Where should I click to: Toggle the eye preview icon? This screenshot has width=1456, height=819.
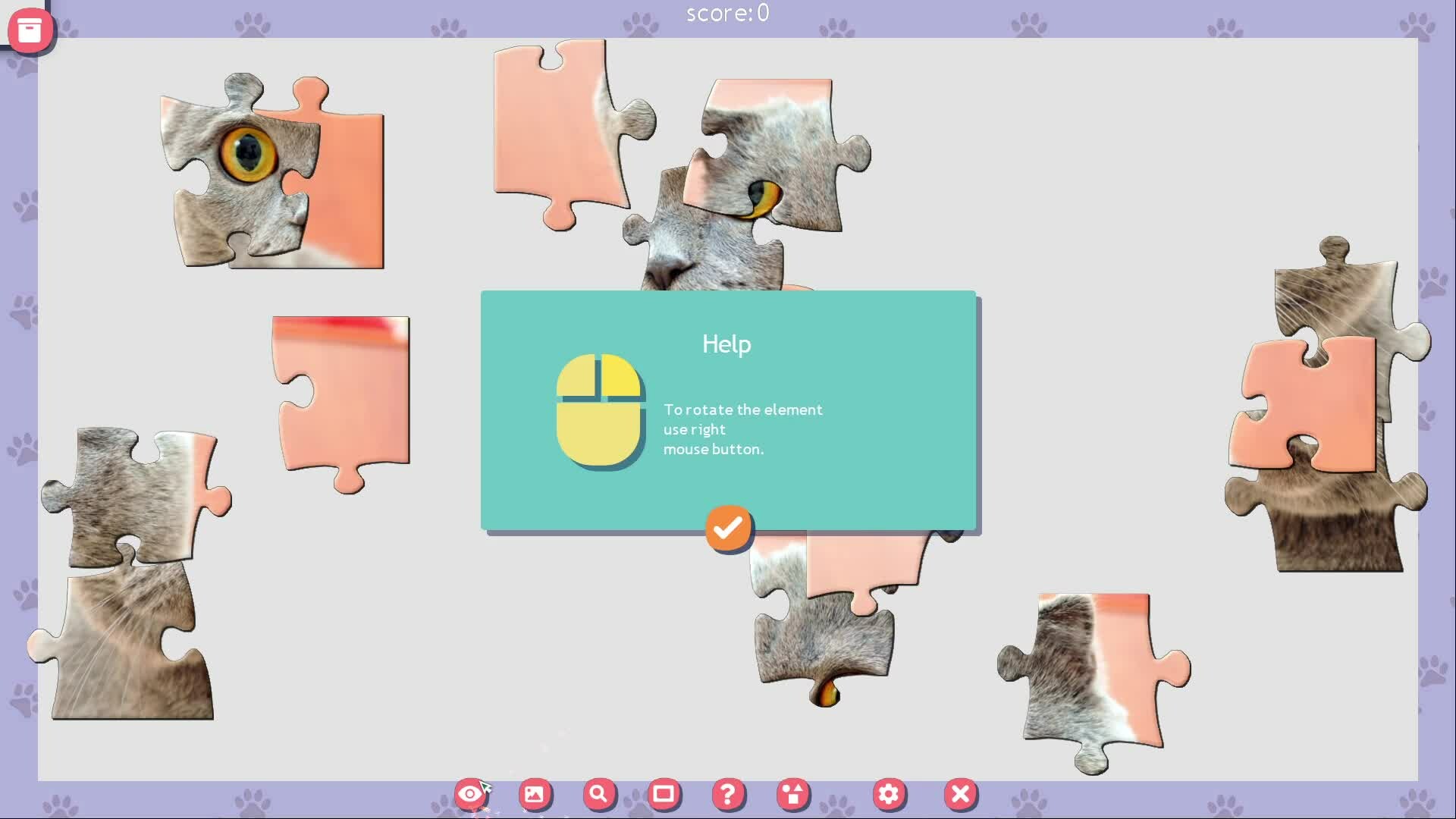470,794
